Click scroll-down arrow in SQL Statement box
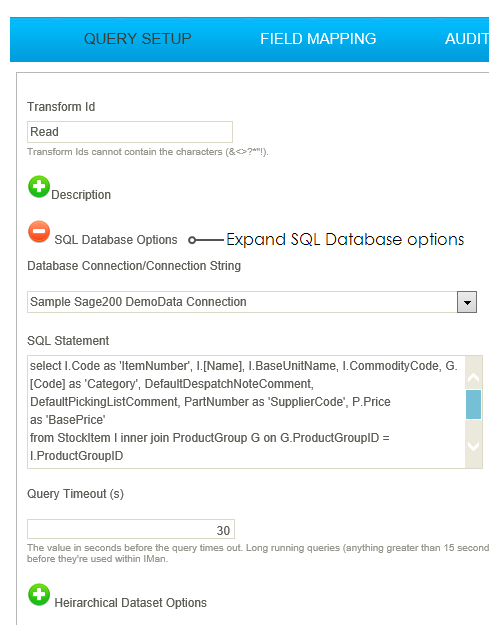 (x=473, y=445)
